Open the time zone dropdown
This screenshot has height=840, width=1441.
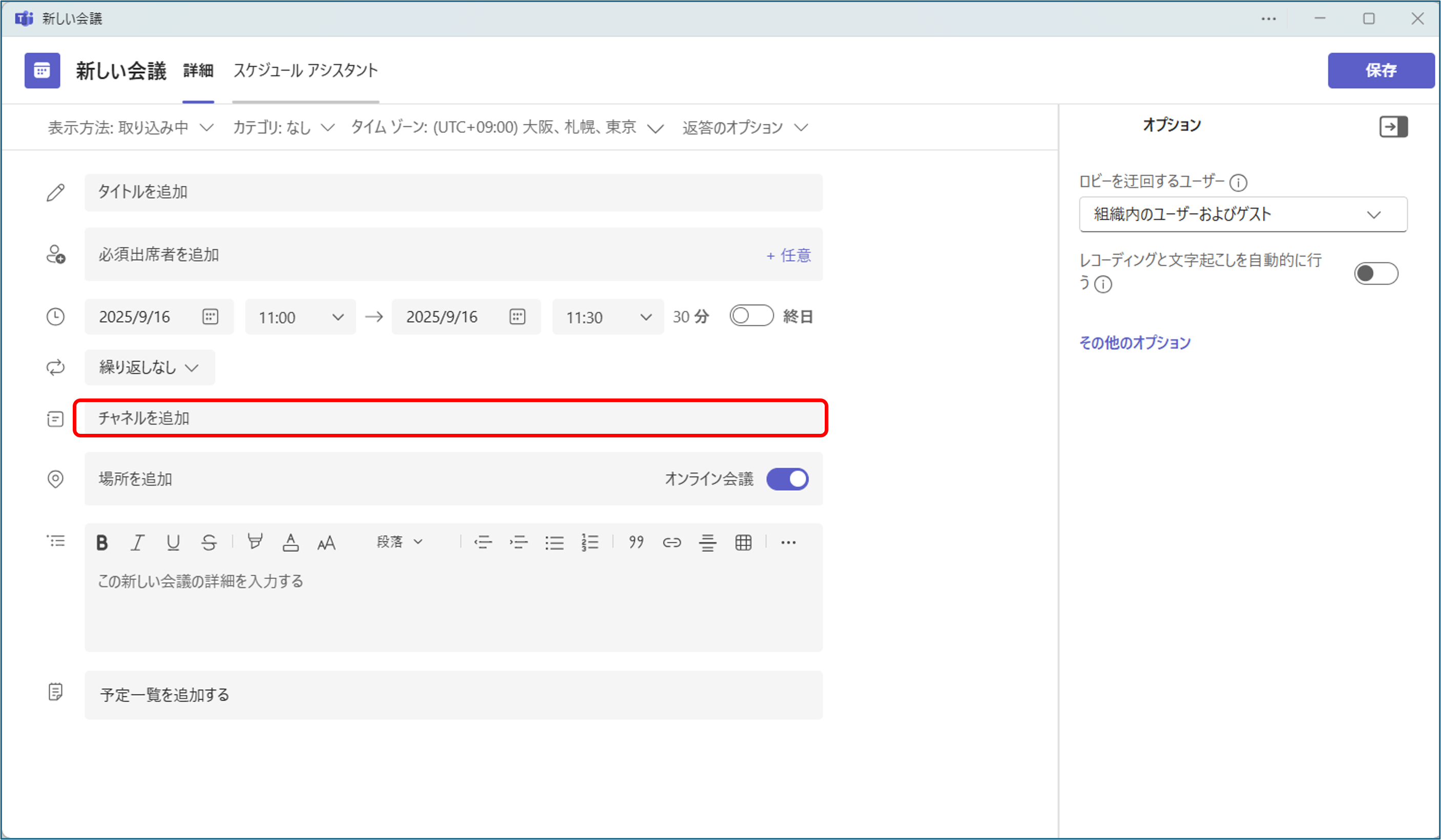(507, 127)
